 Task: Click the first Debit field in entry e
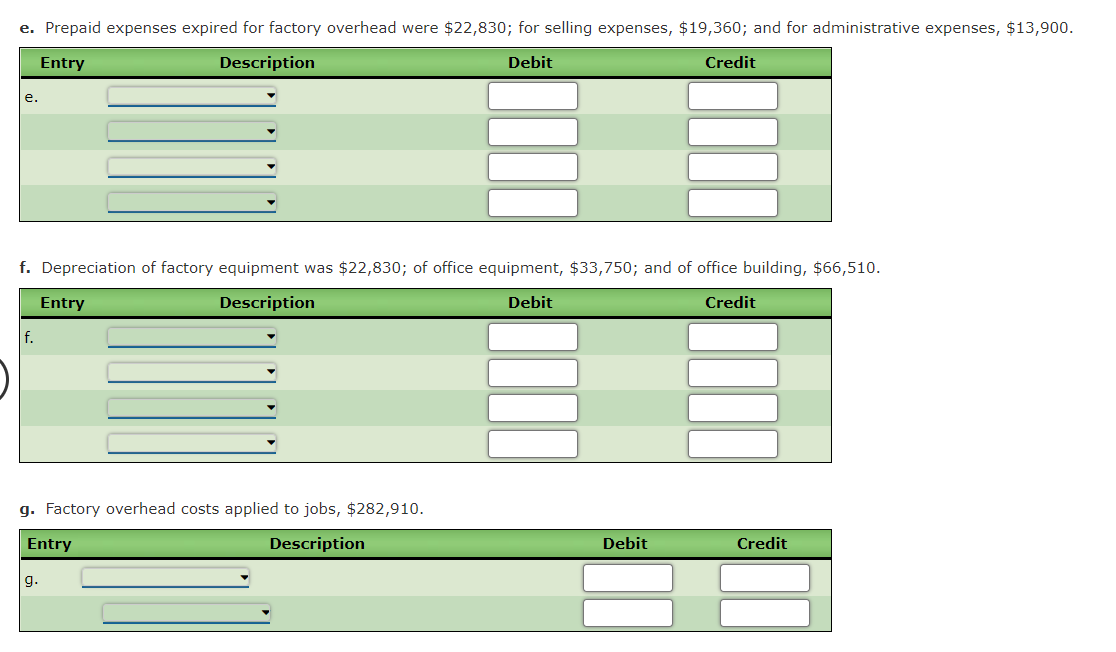531,95
